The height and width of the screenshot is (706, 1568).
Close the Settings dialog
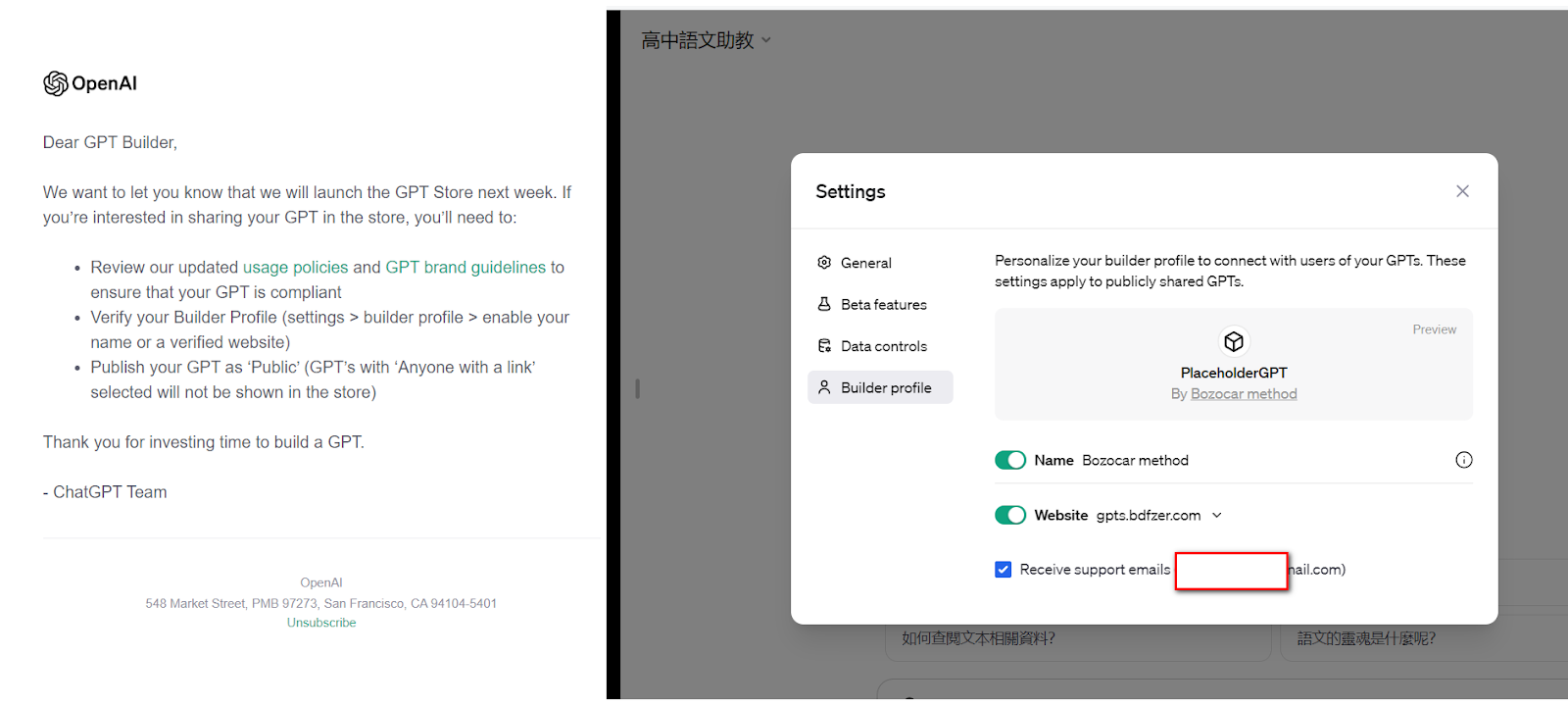[1462, 191]
